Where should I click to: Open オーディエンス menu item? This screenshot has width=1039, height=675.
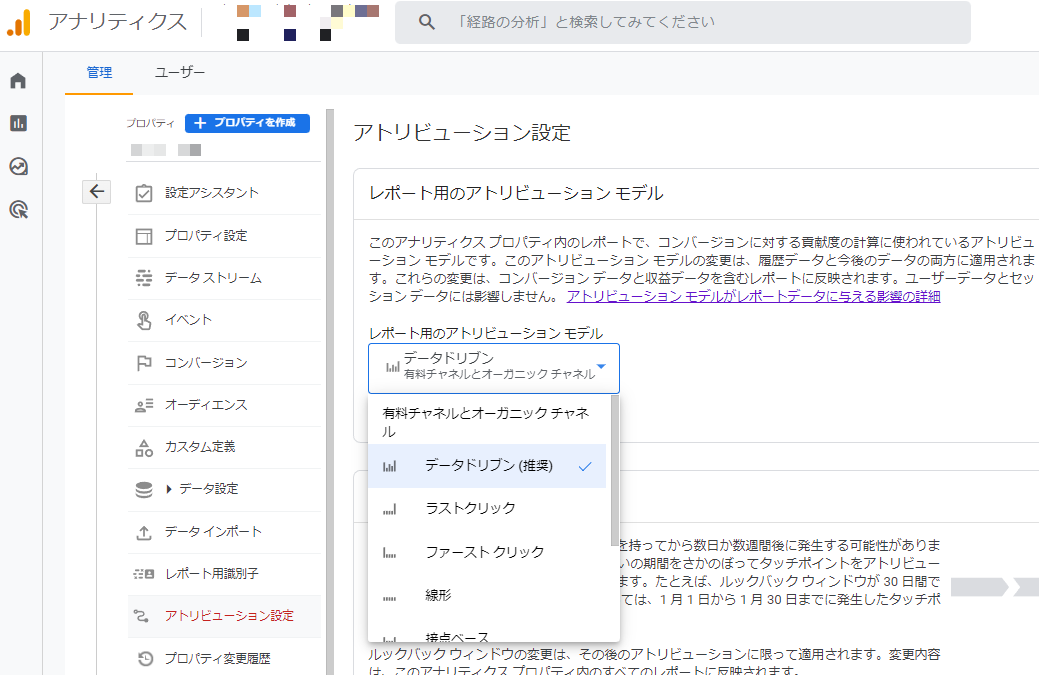pos(224,405)
